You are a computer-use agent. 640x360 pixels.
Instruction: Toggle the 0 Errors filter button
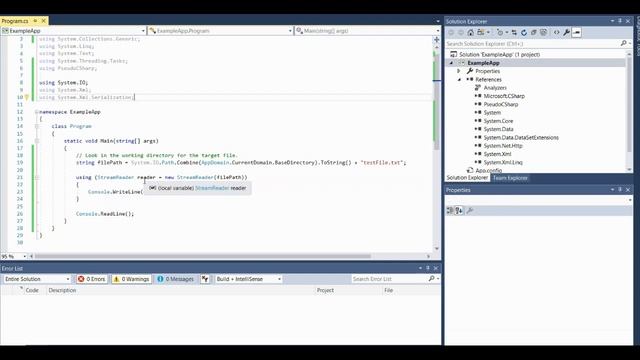[x=91, y=279]
